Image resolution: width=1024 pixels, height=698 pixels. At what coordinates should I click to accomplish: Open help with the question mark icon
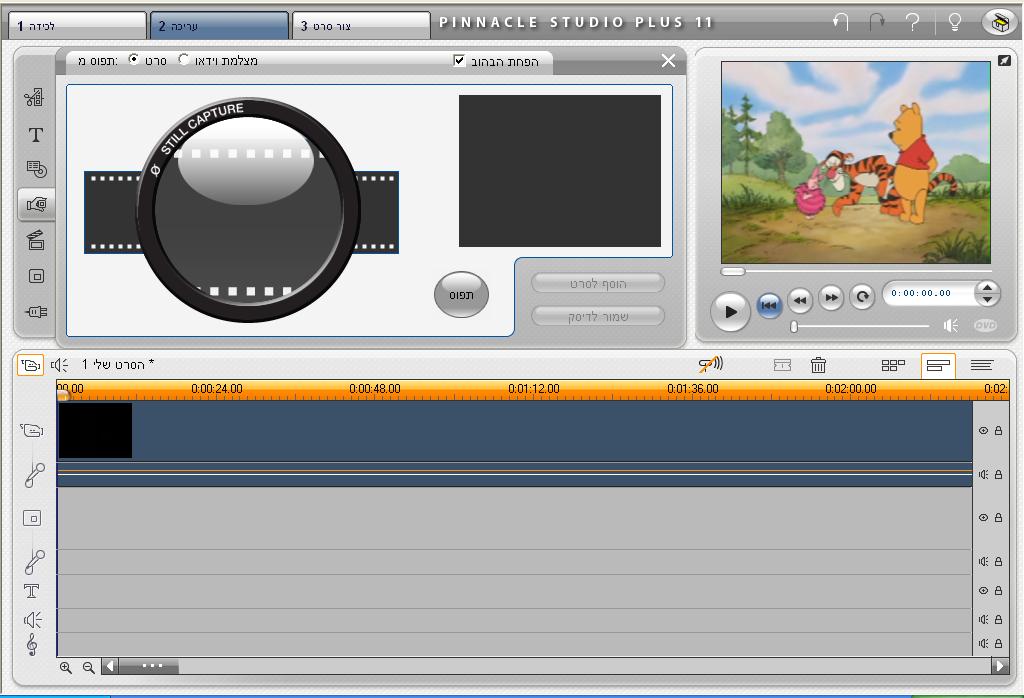click(913, 23)
